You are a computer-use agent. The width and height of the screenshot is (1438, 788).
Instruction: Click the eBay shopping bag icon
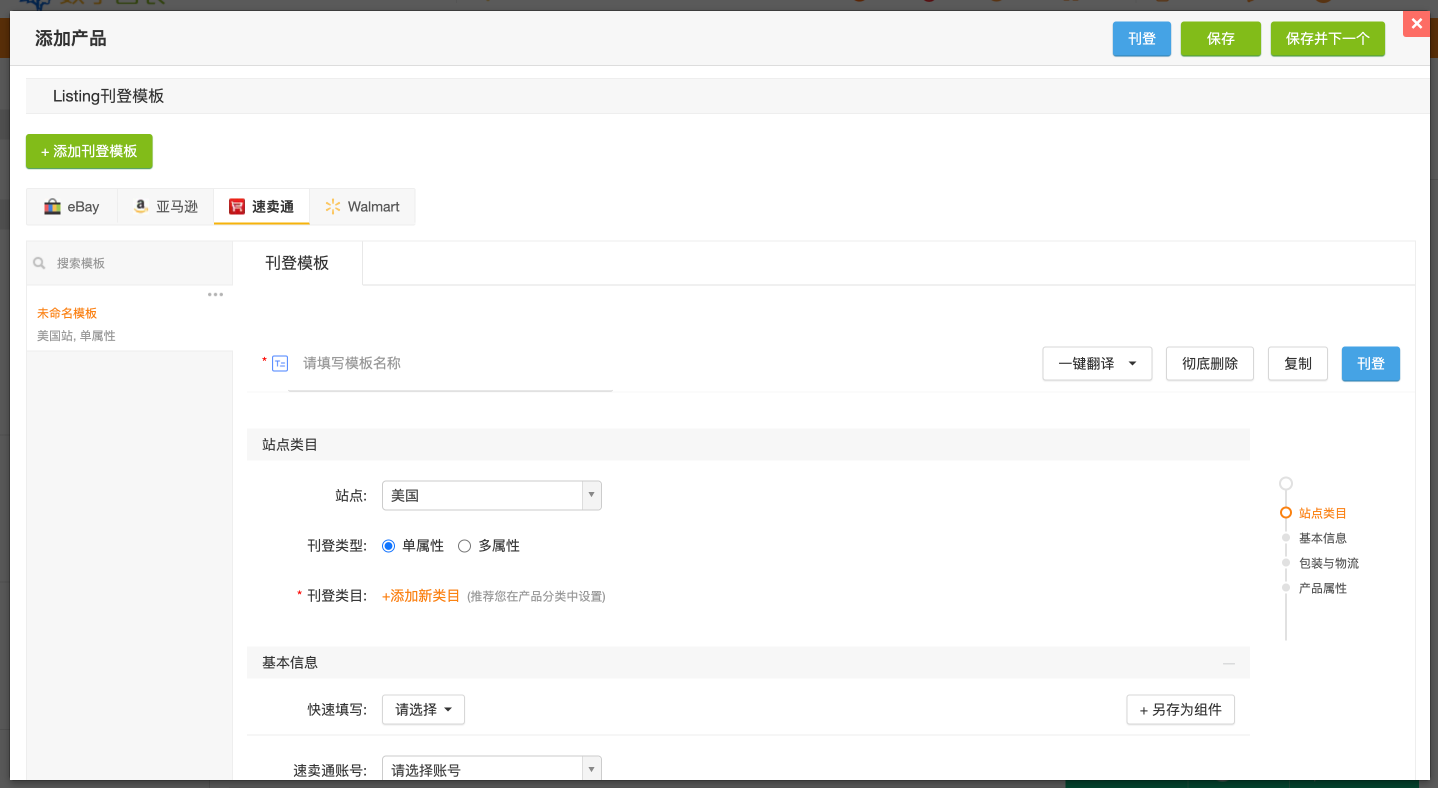[x=52, y=207]
